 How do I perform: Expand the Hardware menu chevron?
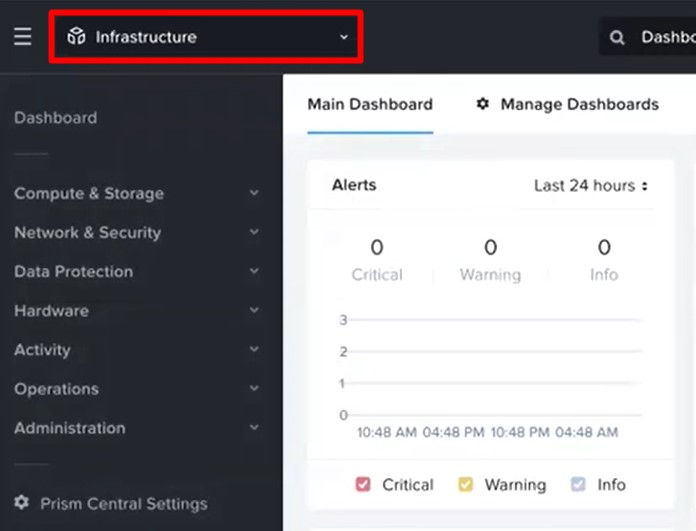tap(254, 310)
